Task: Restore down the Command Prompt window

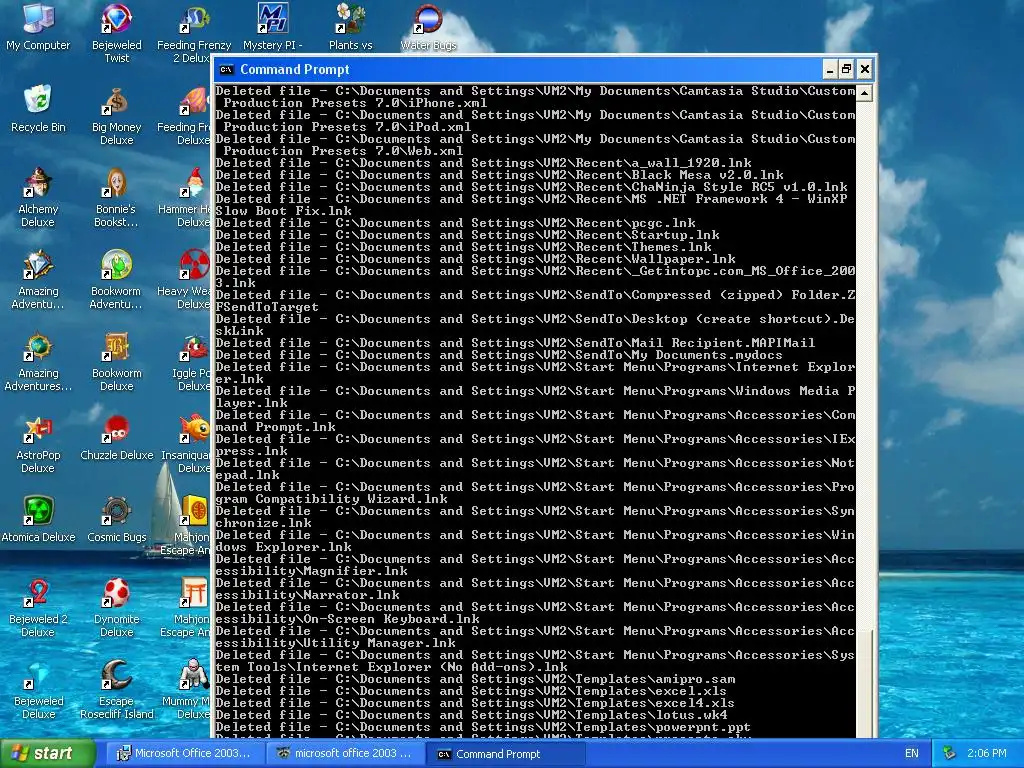Action: [x=847, y=69]
